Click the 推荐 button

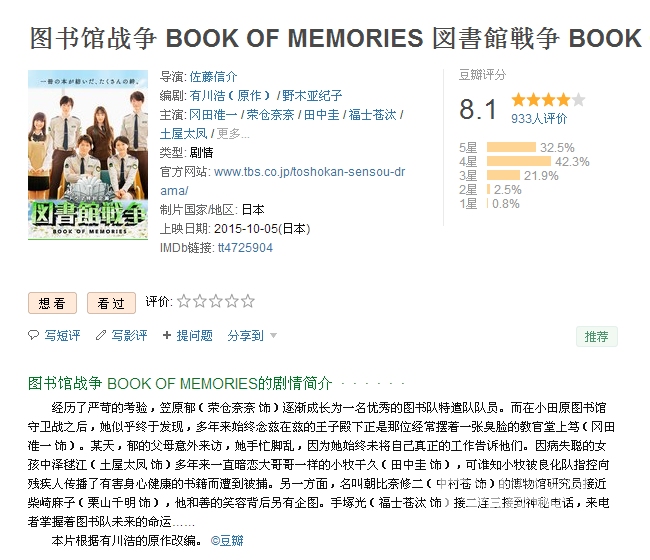597,337
